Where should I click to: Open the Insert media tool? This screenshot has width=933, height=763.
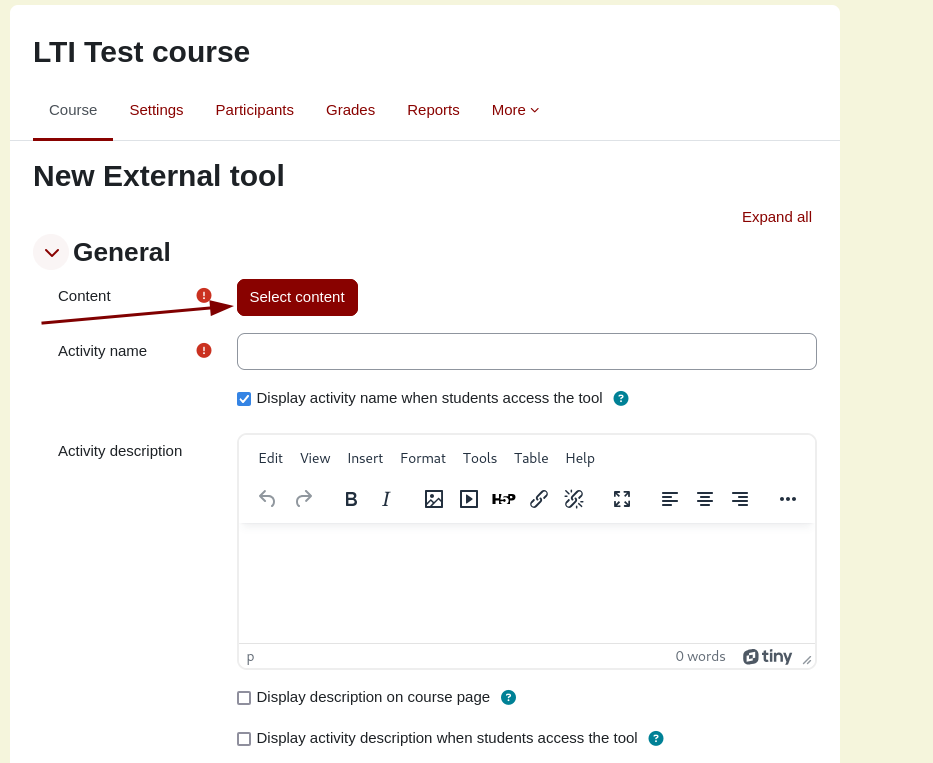[468, 499]
